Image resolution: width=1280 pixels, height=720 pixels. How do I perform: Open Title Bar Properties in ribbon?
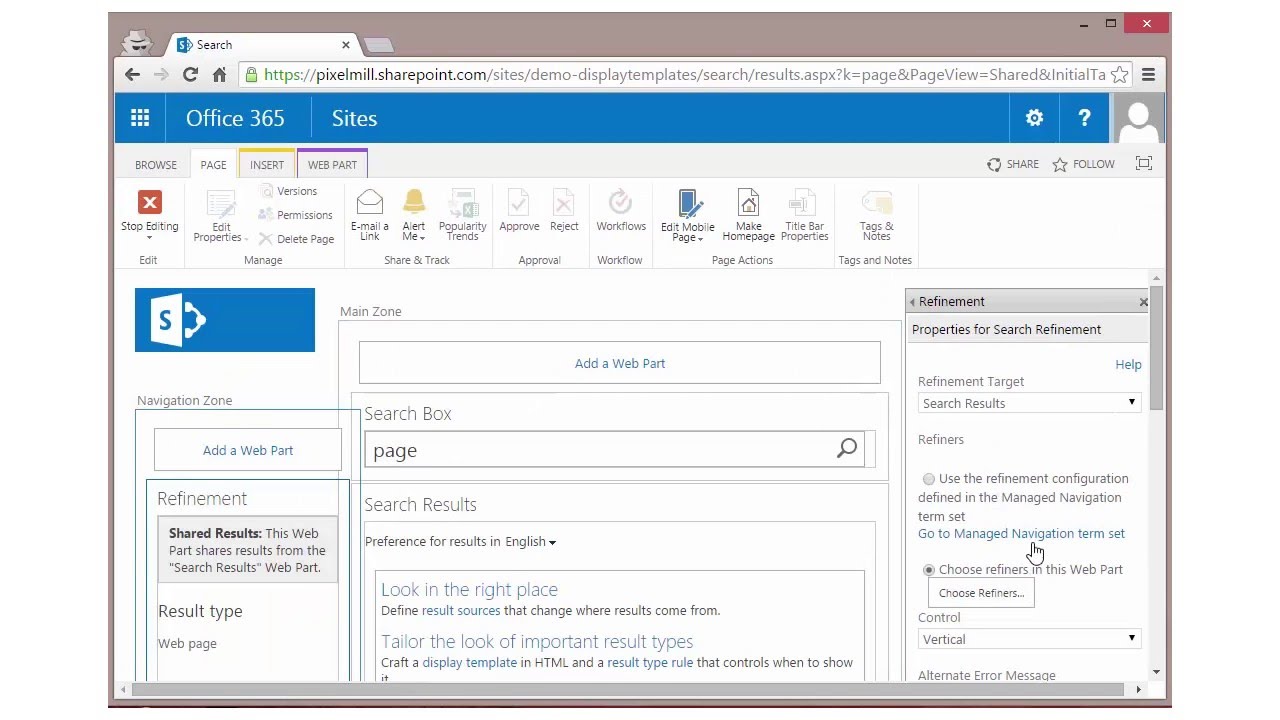pos(804,215)
